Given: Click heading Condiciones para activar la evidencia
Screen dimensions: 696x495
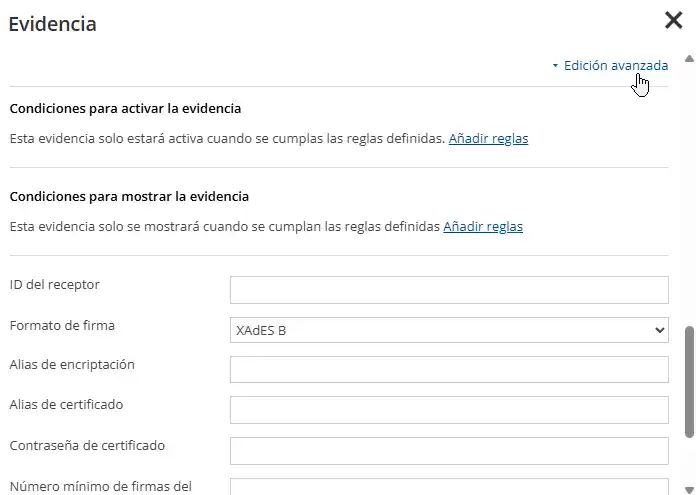Looking at the screenshot, I should 125,108.
